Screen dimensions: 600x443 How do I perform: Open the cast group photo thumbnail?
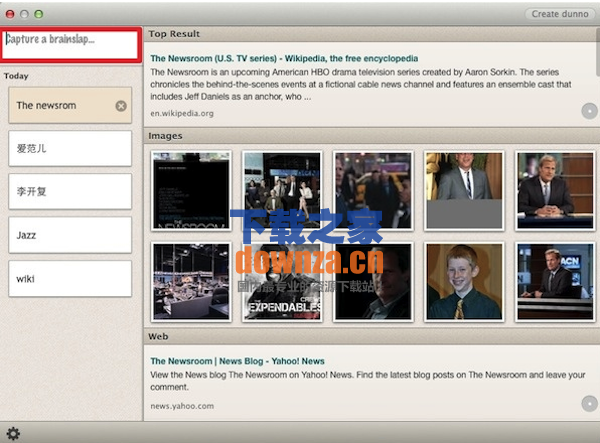click(x=282, y=190)
